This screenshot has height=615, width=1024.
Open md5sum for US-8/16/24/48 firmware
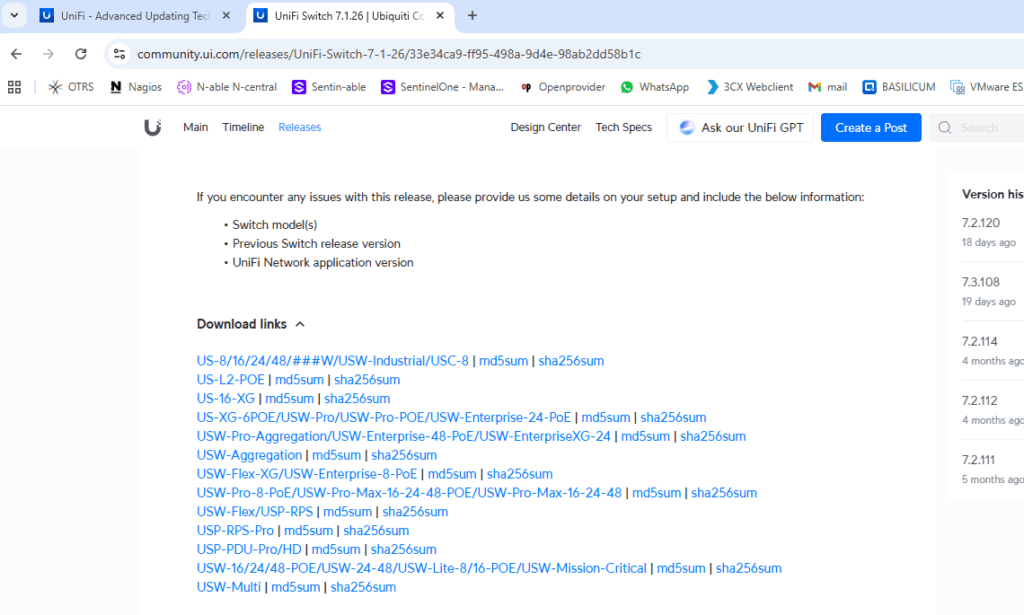[x=504, y=360]
